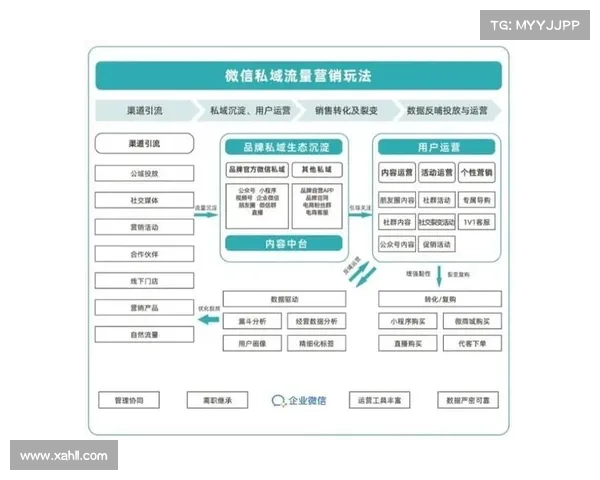Image resolution: width=600 pixels, height=480 pixels.
Task: Click the 社交媒体 box
Action: 144,200
